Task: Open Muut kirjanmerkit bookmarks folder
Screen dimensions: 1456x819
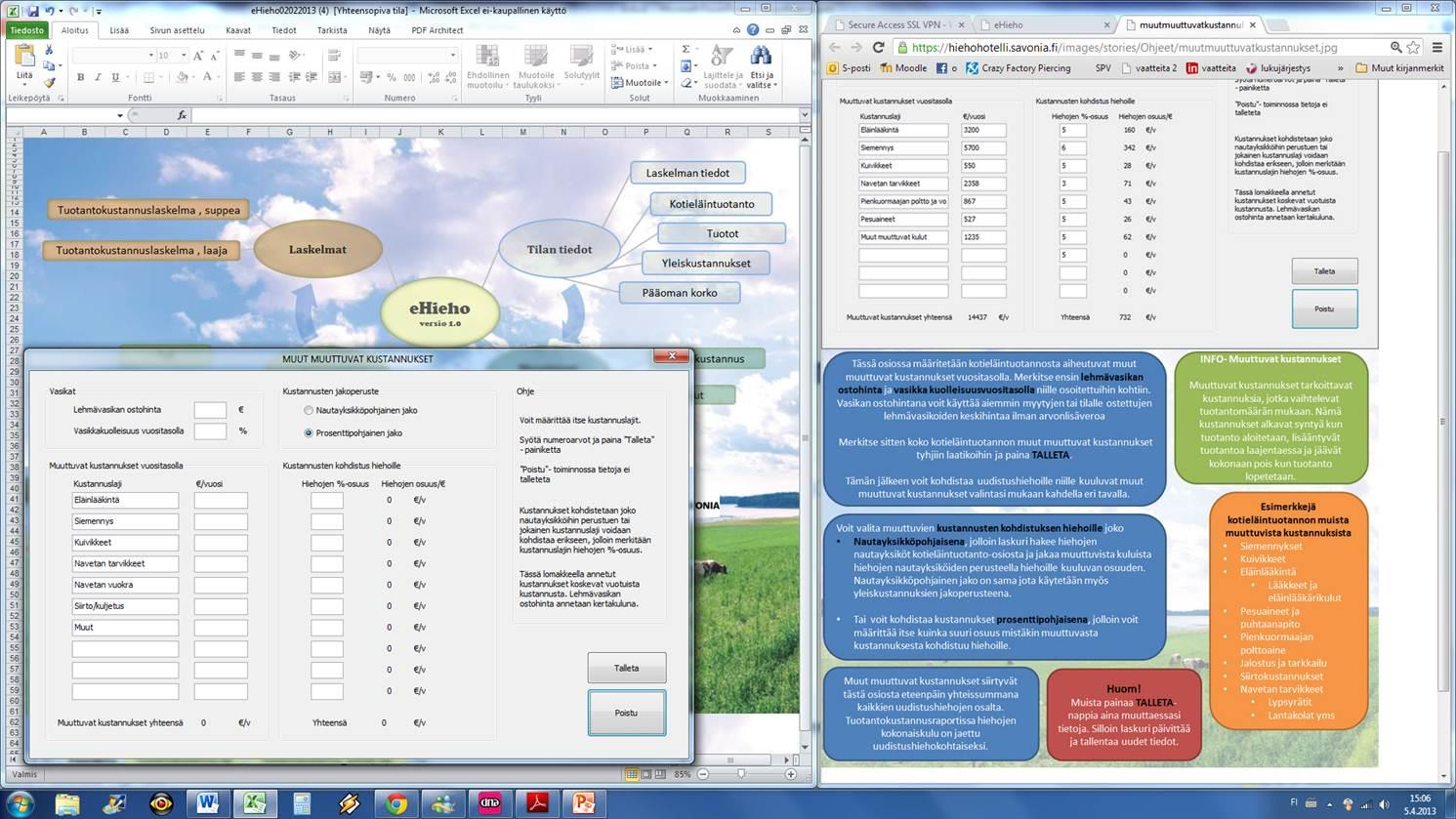Action: (1399, 68)
